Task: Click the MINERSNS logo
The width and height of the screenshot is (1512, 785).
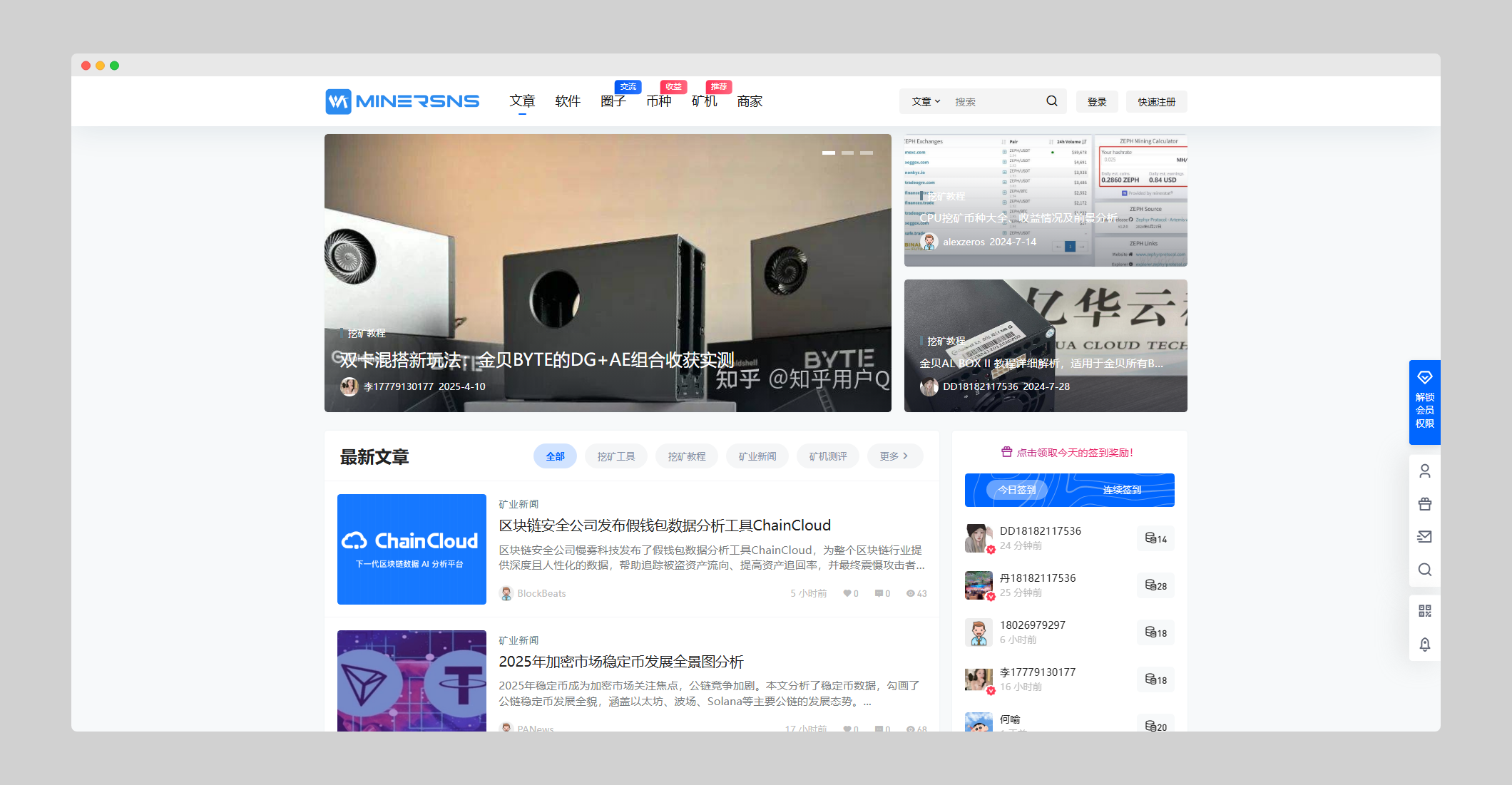Action: pyautogui.click(x=402, y=101)
